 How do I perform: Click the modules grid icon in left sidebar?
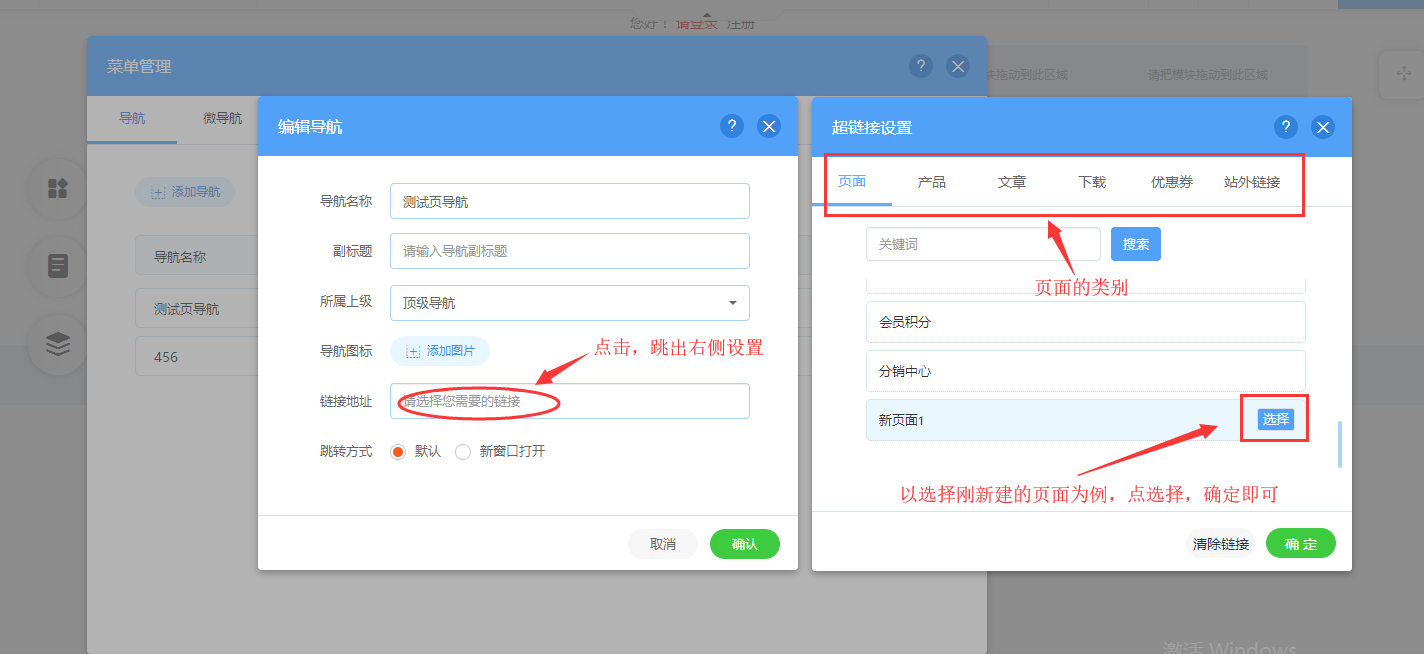coord(58,189)
